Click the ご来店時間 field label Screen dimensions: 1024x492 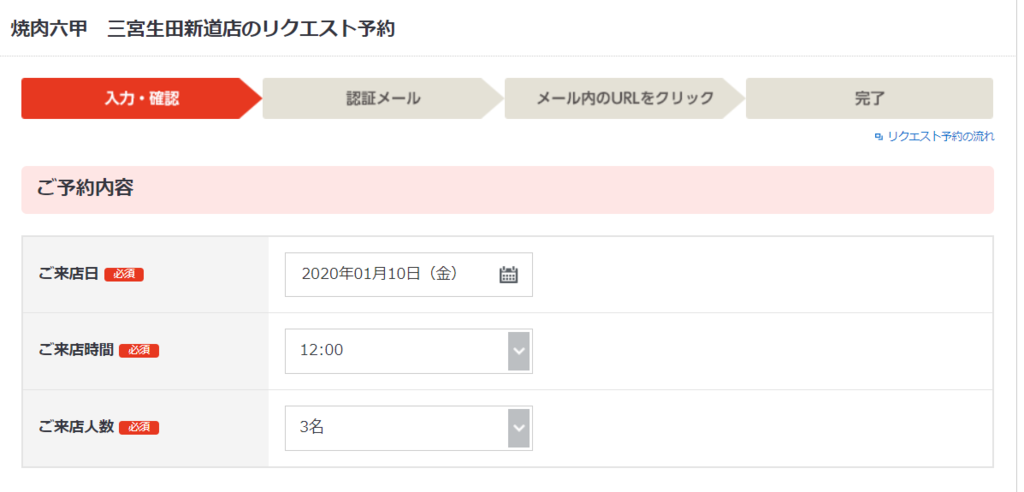tap(76, 351)
